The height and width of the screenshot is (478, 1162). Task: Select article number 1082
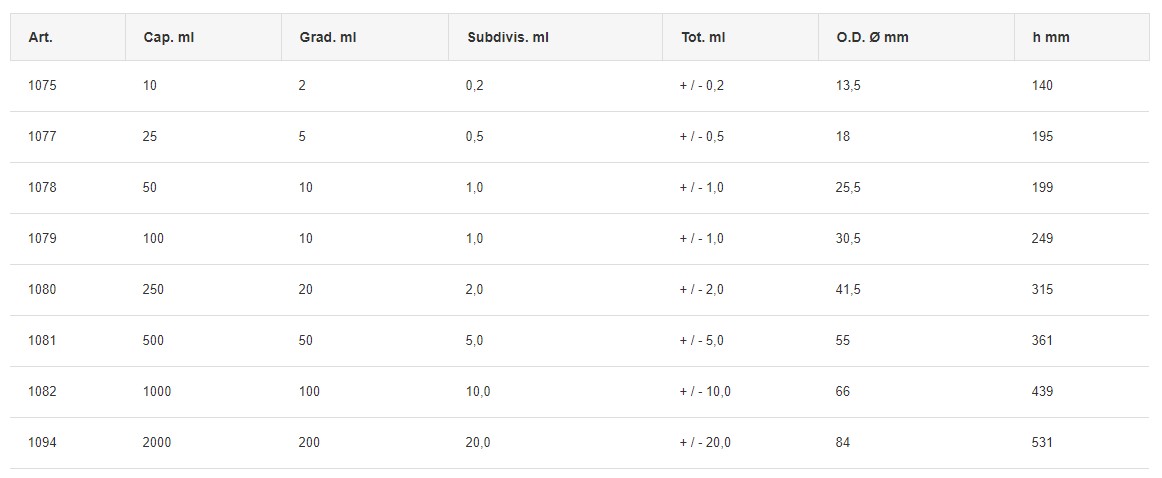pos(42,392)
